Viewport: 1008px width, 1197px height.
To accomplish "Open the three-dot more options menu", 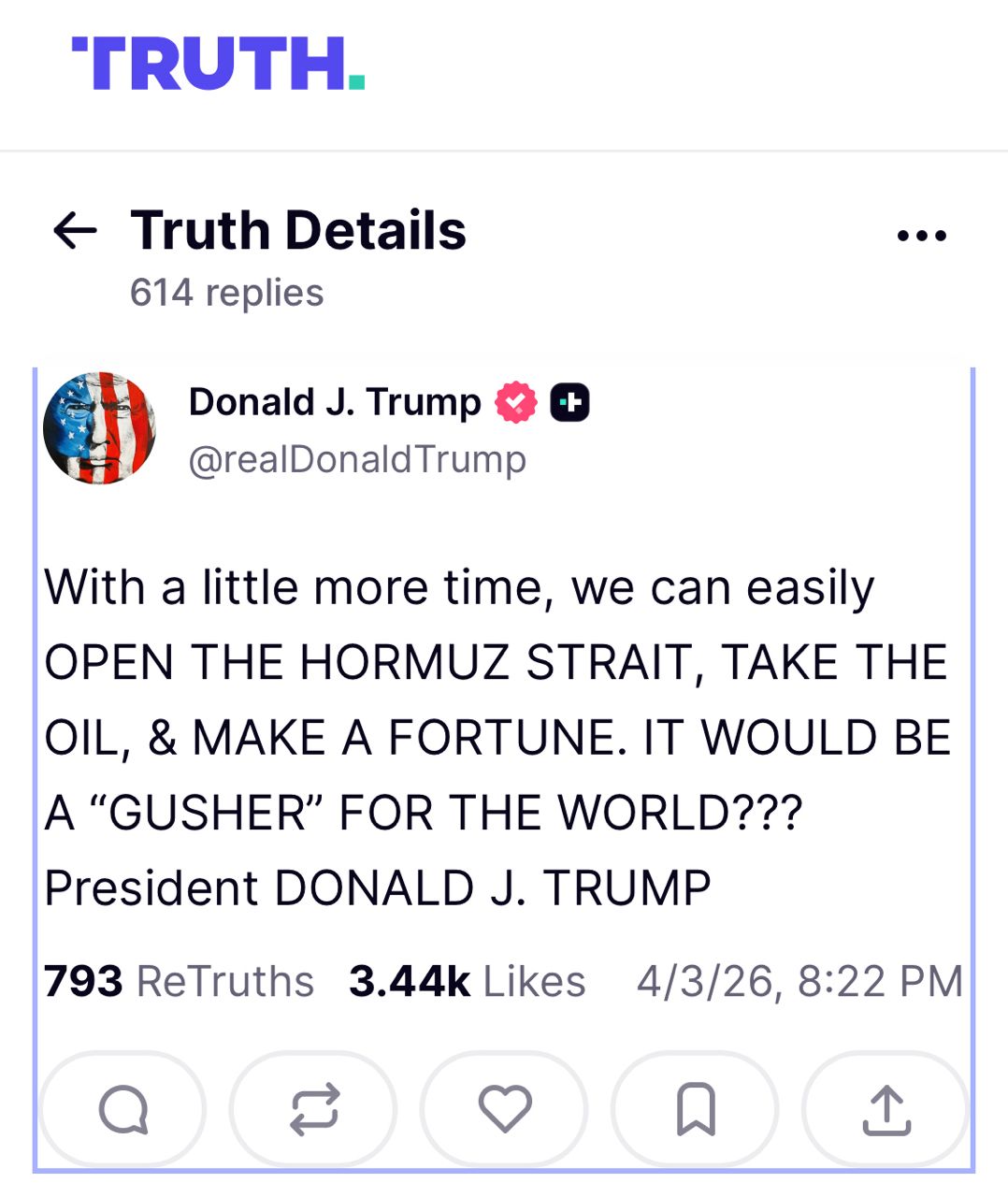I will pyautogui.click(x=921, y=236).
